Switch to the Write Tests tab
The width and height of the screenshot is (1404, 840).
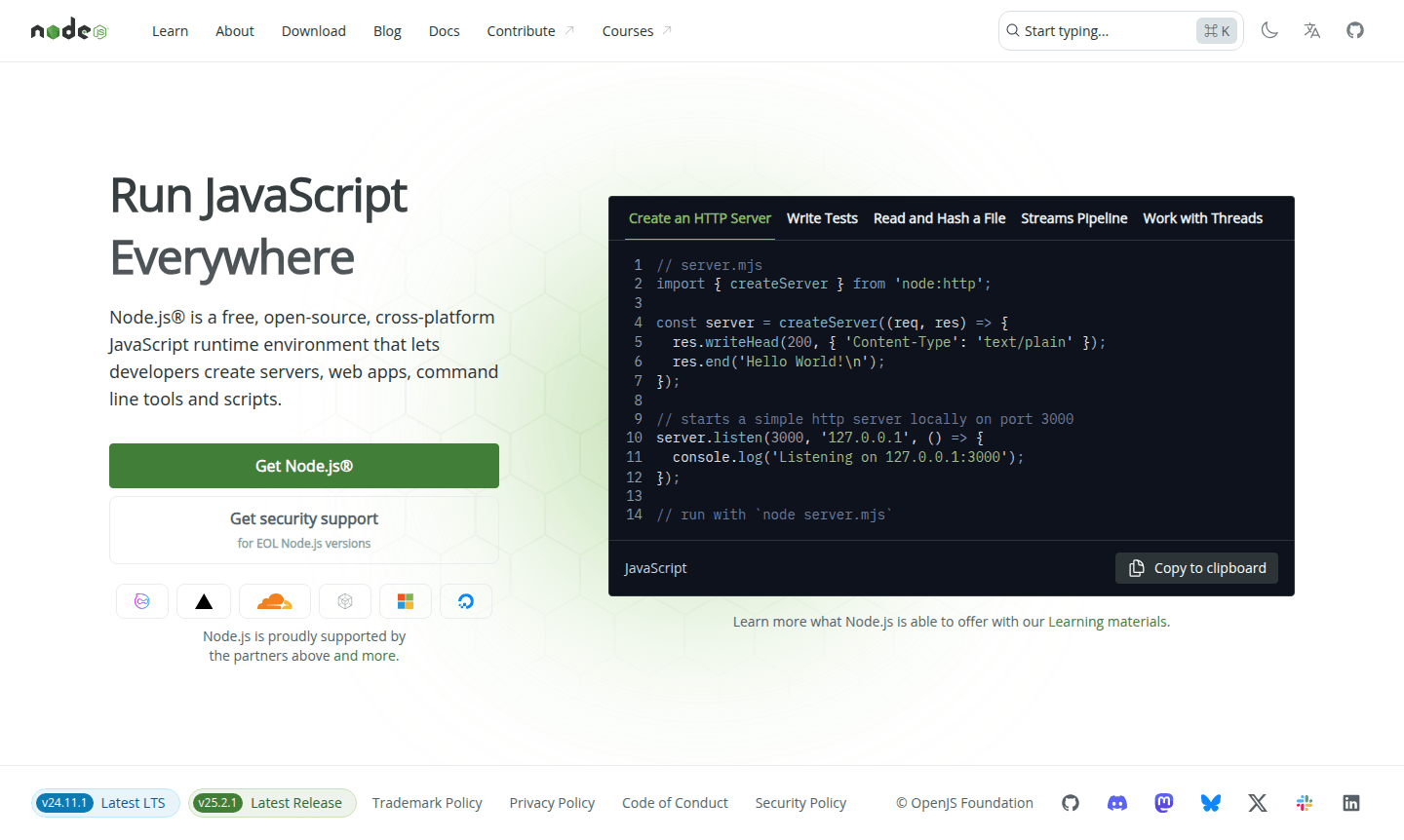[x=822, y=218]
